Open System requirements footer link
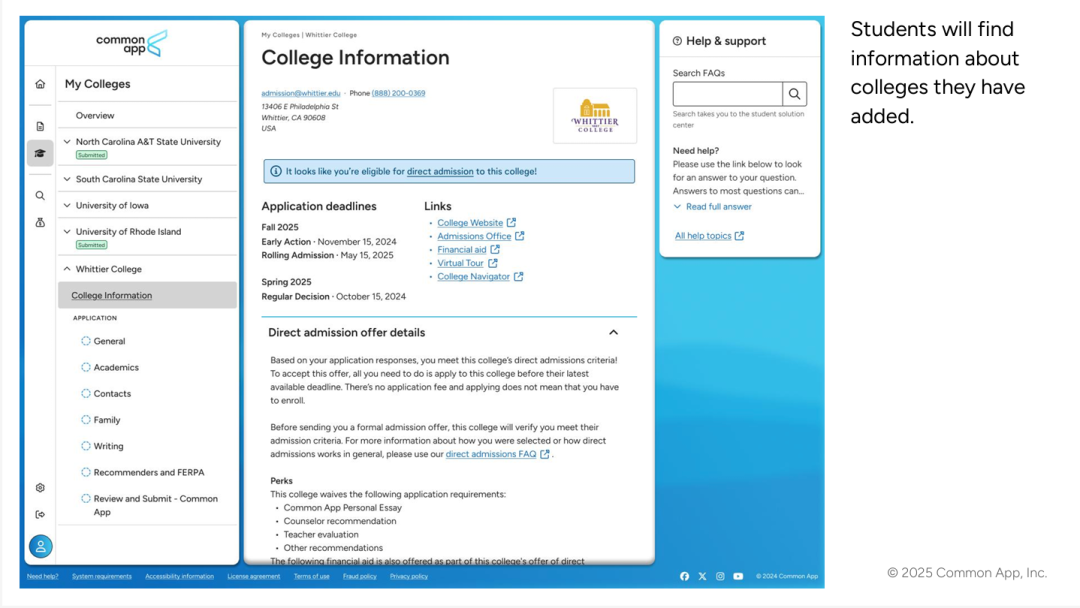Viewport: 1080px width, 608px height. click(101, 576)
